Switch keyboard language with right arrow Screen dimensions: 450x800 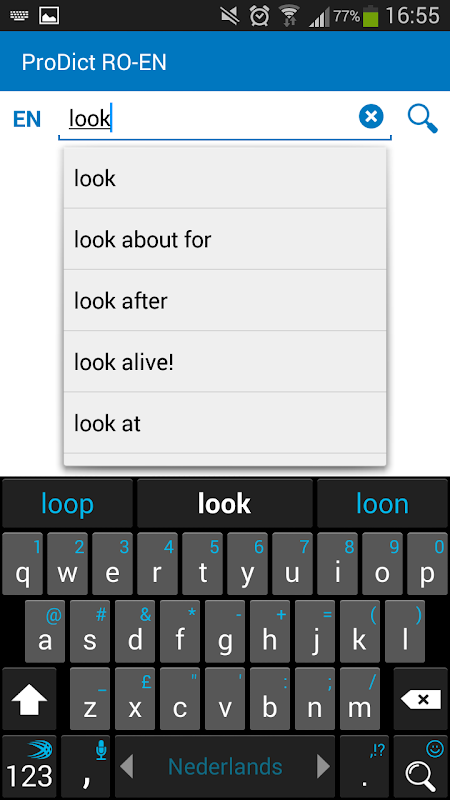click(x=323, y=766)
